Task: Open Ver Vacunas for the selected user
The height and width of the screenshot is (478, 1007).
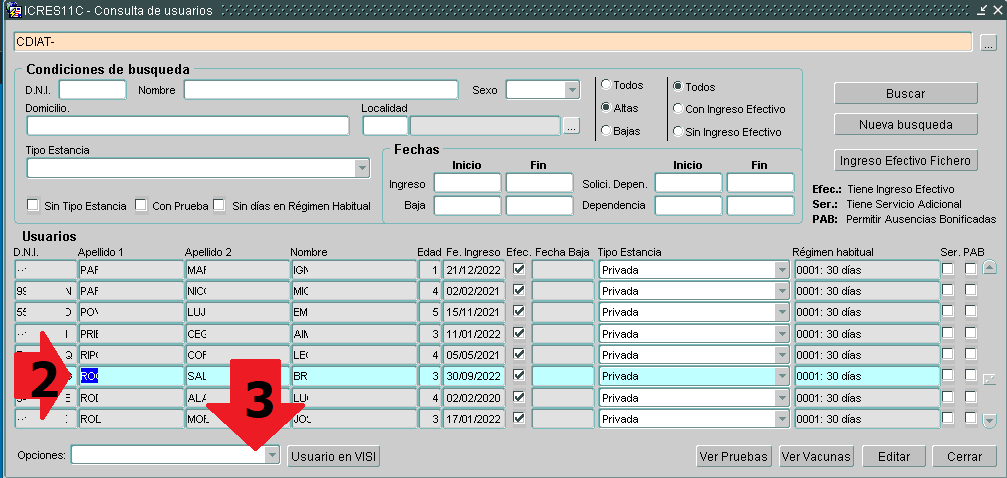Action: (816, 456)
